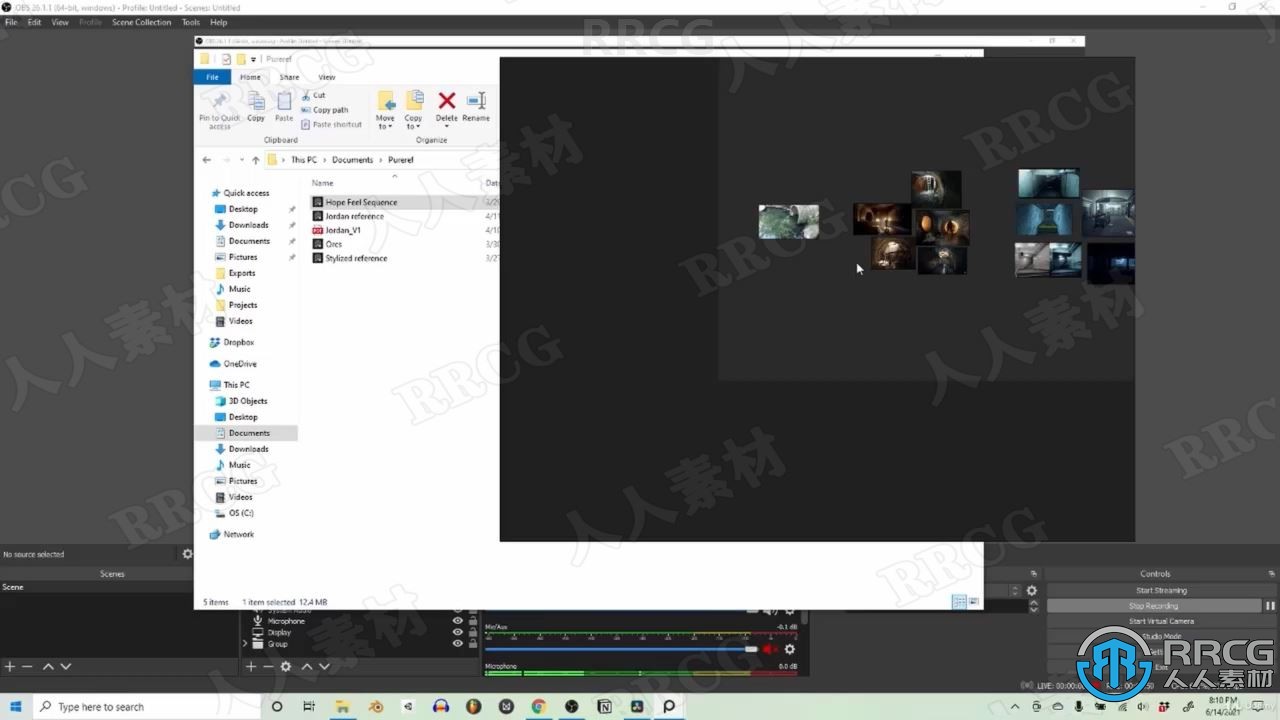Viewport: 1280px width, 720px height.
Task: Switch to Explorer Share tab
Action: [289, 77]
